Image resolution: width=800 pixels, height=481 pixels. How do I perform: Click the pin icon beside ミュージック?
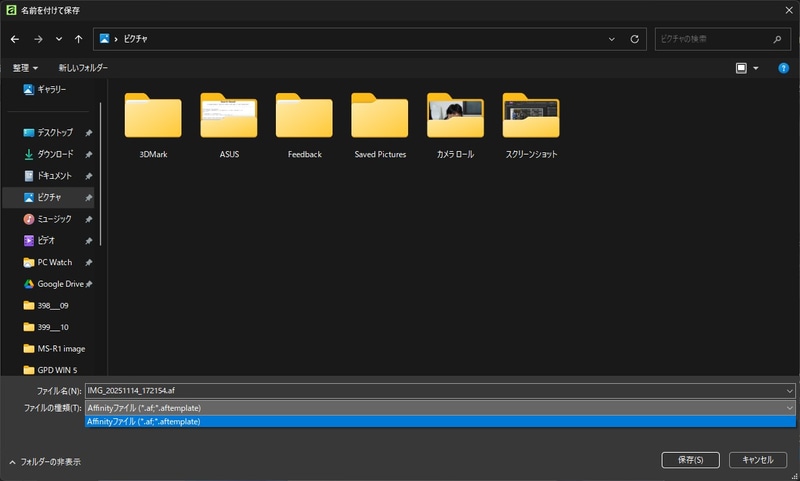[89, 219]
